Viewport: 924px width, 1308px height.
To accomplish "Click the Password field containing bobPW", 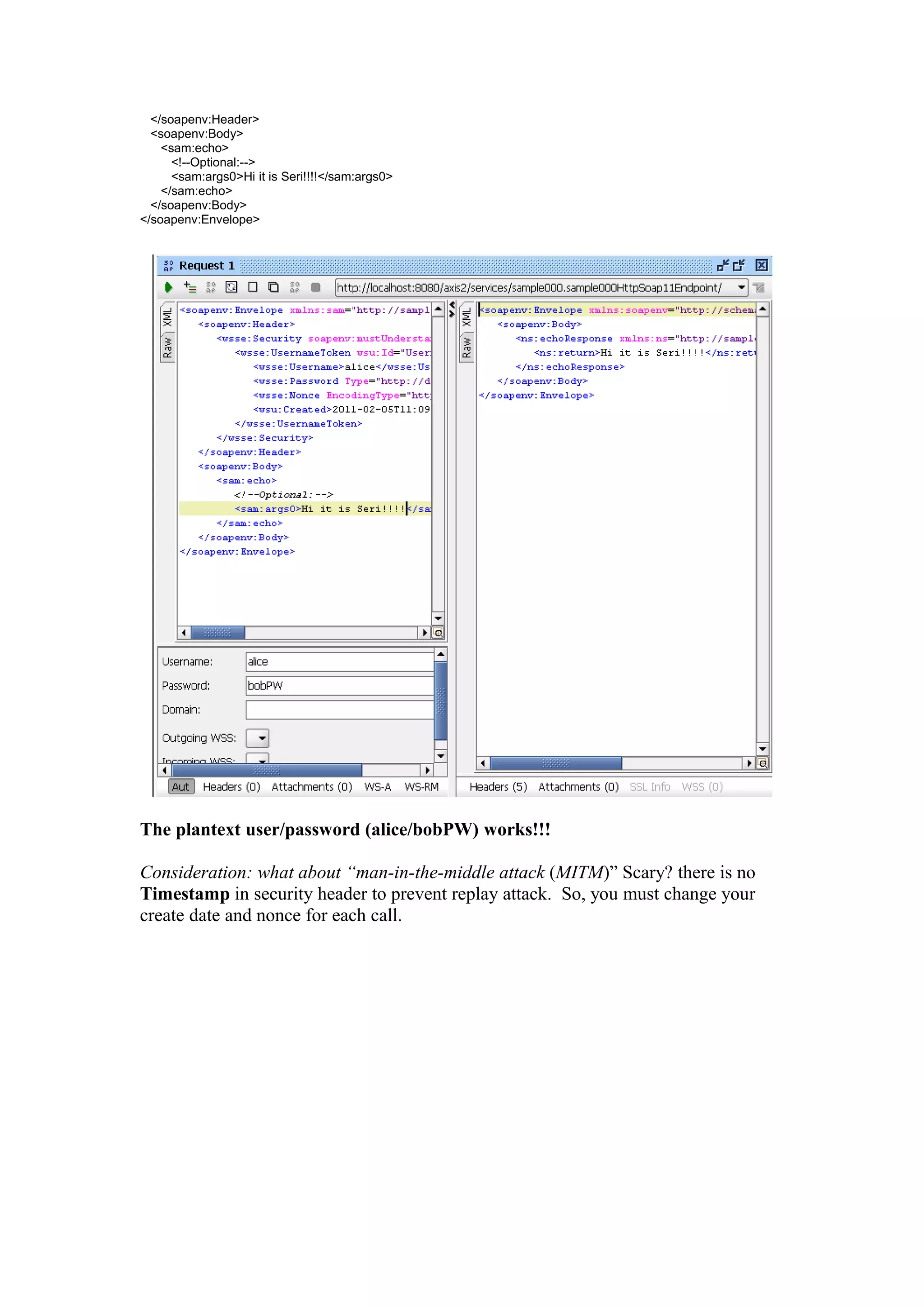I will coord(340,686).
